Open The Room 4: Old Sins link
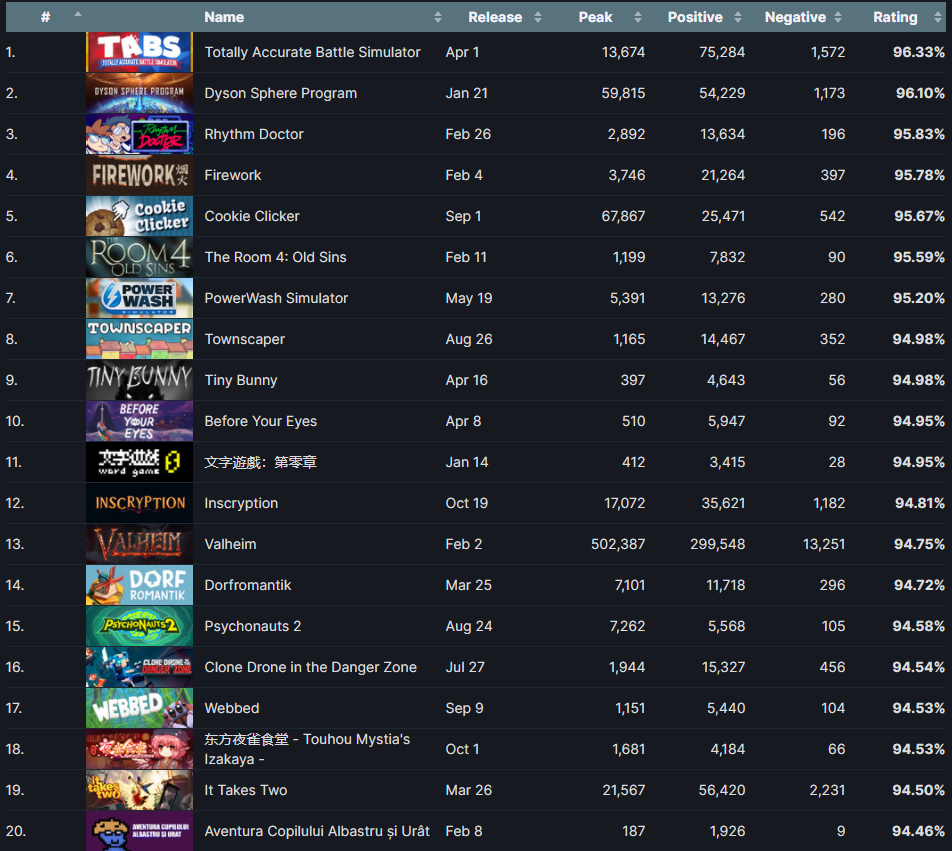 pos(276,257)
